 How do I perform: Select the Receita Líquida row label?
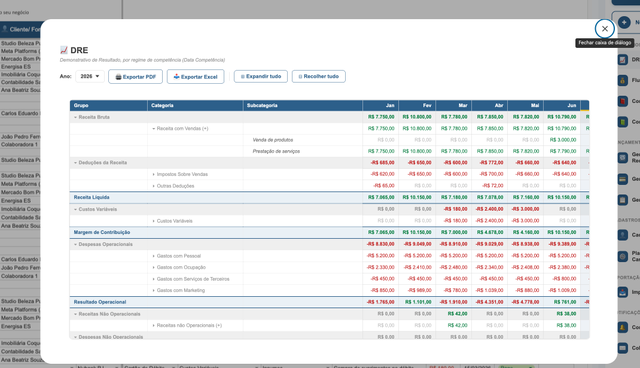tap(91, 197)
